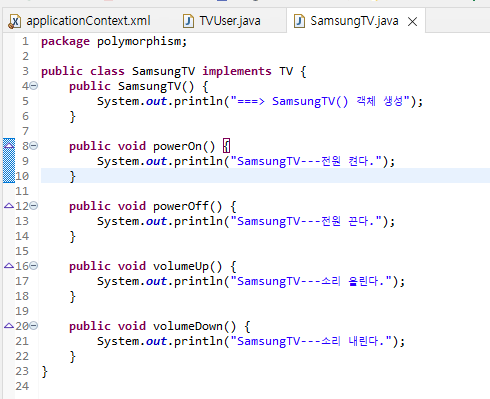Collapse the powerOn() method fold at line 8
The height and width of the screenshot is (399, 490).
click(x=34, y=146)
